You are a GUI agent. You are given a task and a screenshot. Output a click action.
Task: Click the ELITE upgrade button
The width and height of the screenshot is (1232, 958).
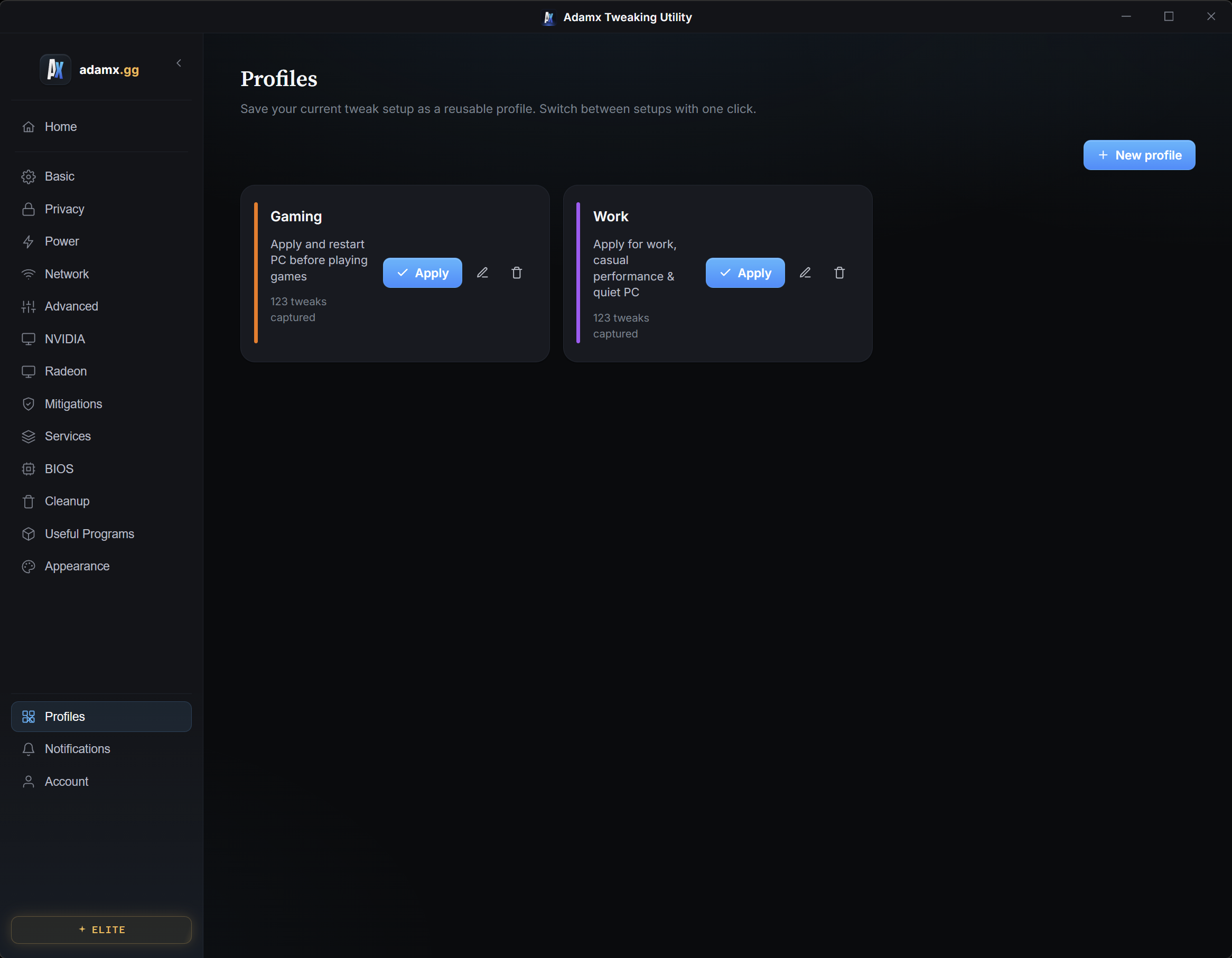pyautogui.click(x=101, y=930)
